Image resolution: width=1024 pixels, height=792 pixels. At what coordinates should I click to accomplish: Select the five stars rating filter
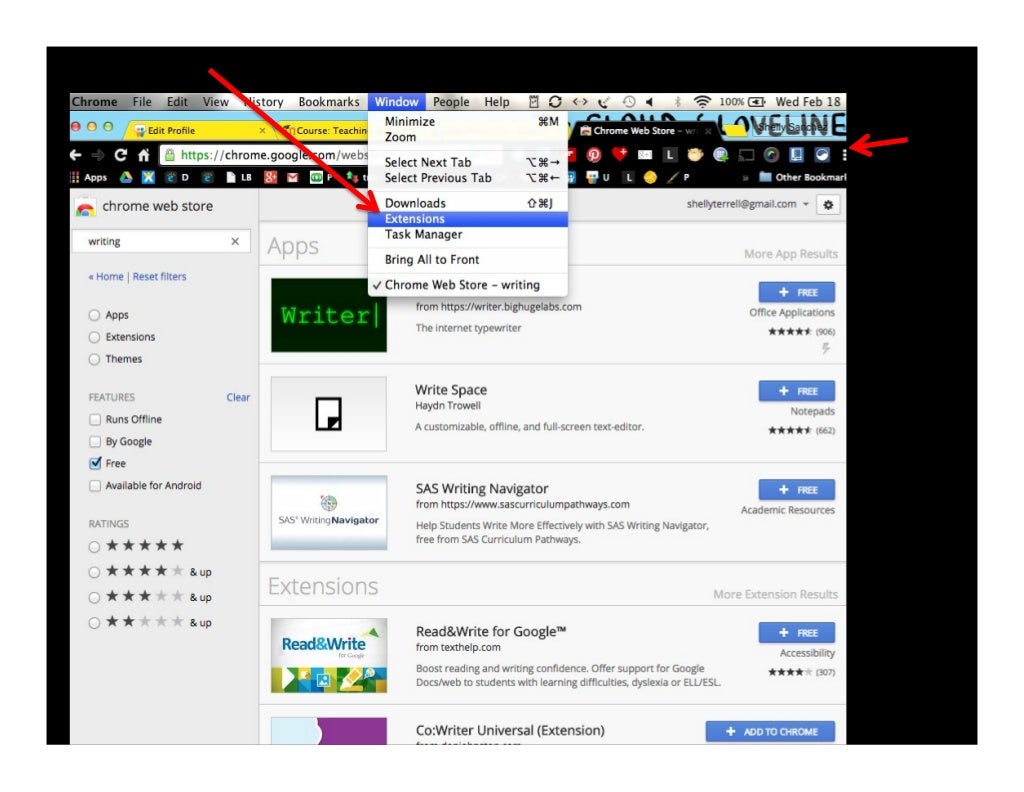[x=94, y=546]
